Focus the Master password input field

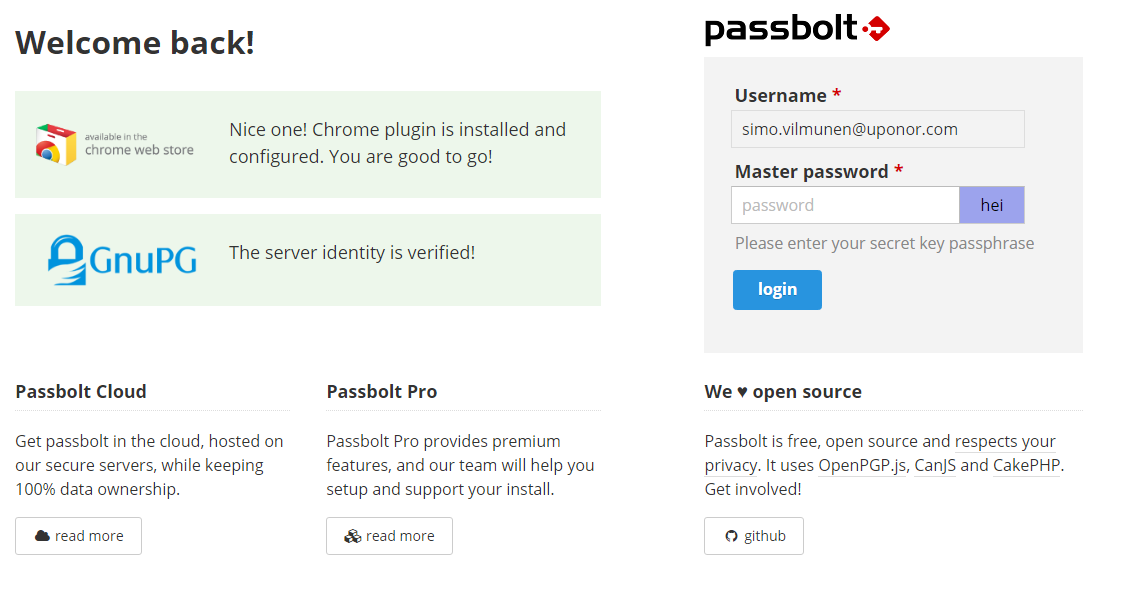pyautogui.click(x=845, y=205)
